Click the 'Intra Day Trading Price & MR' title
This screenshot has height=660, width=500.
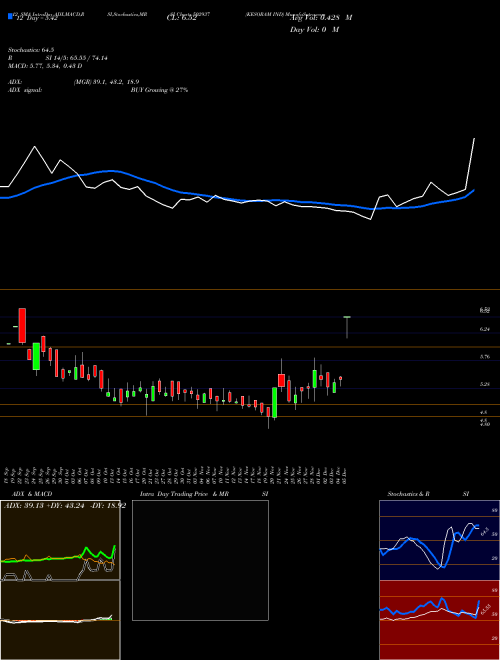click(184, 494)
